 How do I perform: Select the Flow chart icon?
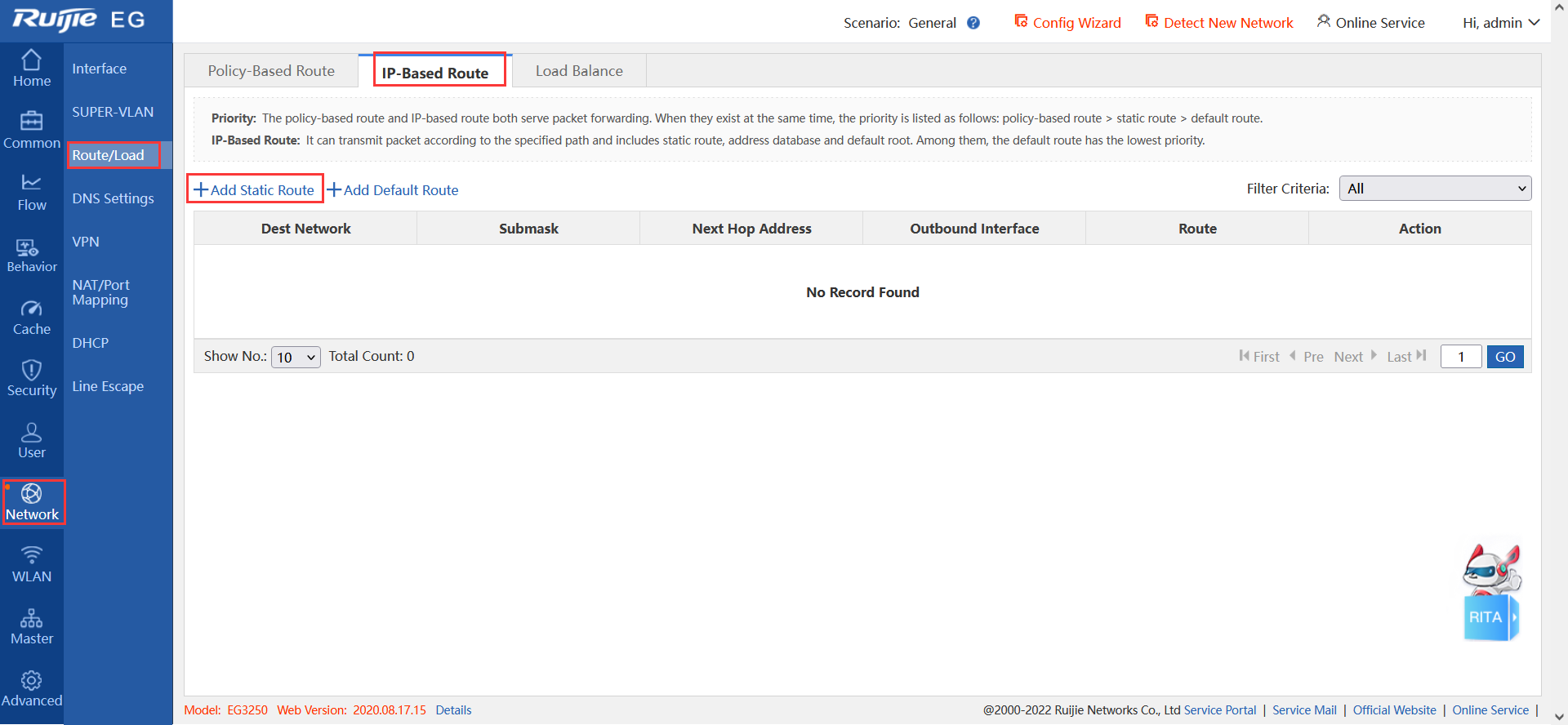click(31, 183)
